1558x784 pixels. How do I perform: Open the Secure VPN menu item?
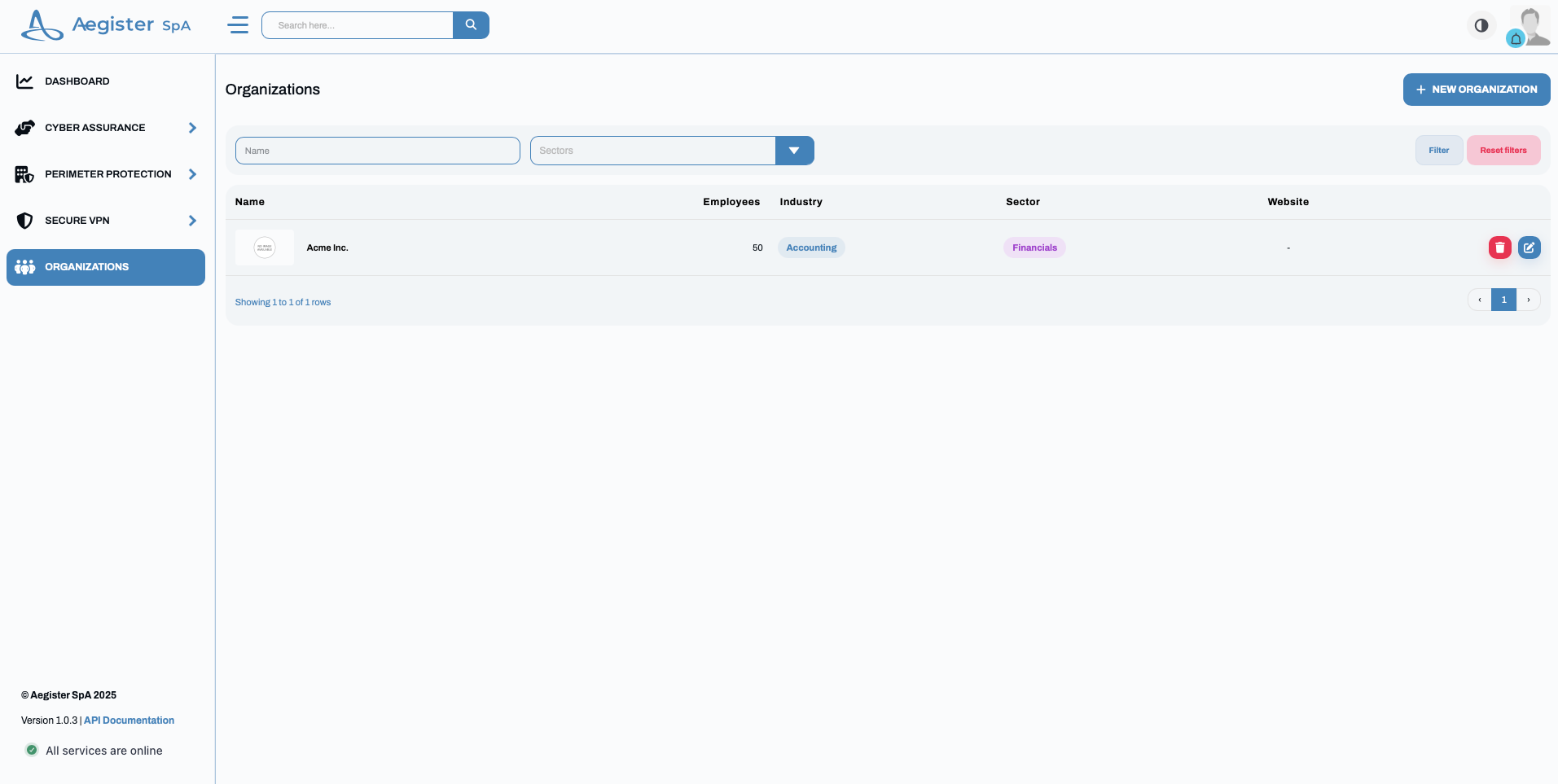click(x=106, y=221)
